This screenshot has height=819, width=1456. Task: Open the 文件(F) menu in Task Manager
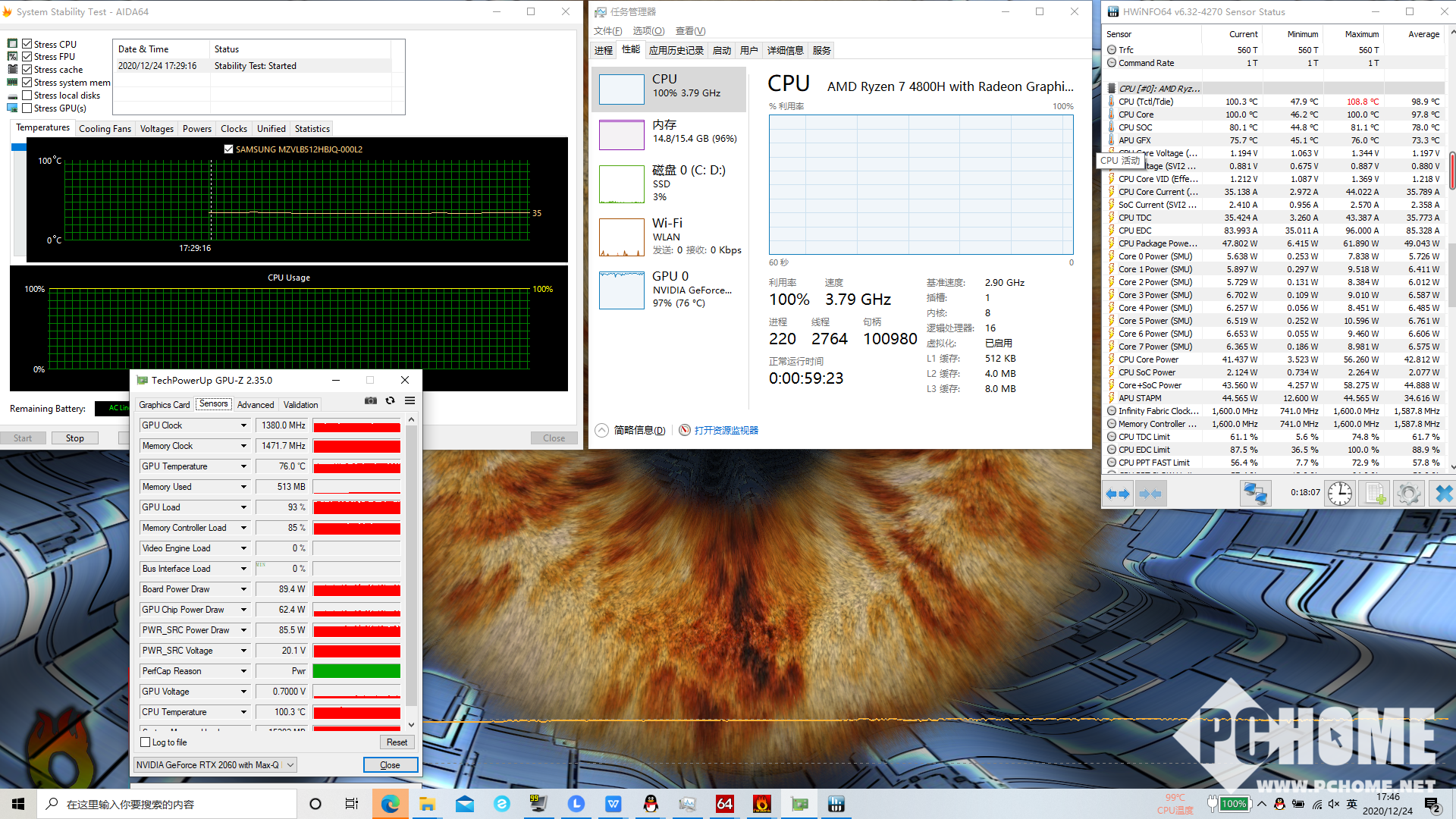(x=607, y=30)
